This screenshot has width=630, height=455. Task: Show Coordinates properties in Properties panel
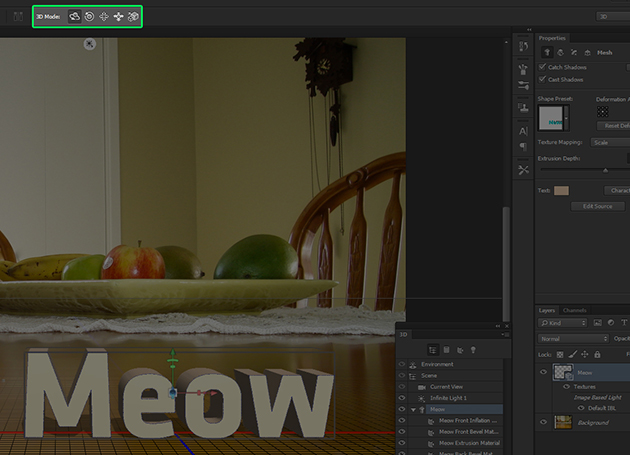tap(587, 53)
